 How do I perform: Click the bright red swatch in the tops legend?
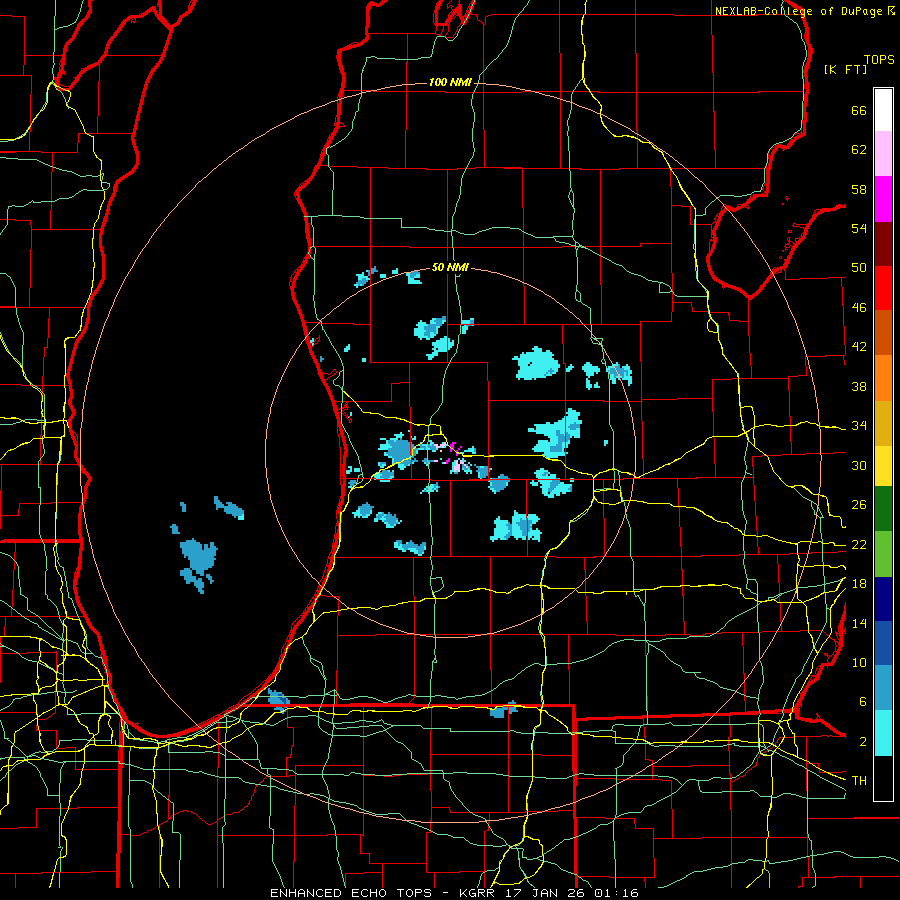tap(883, 288)
